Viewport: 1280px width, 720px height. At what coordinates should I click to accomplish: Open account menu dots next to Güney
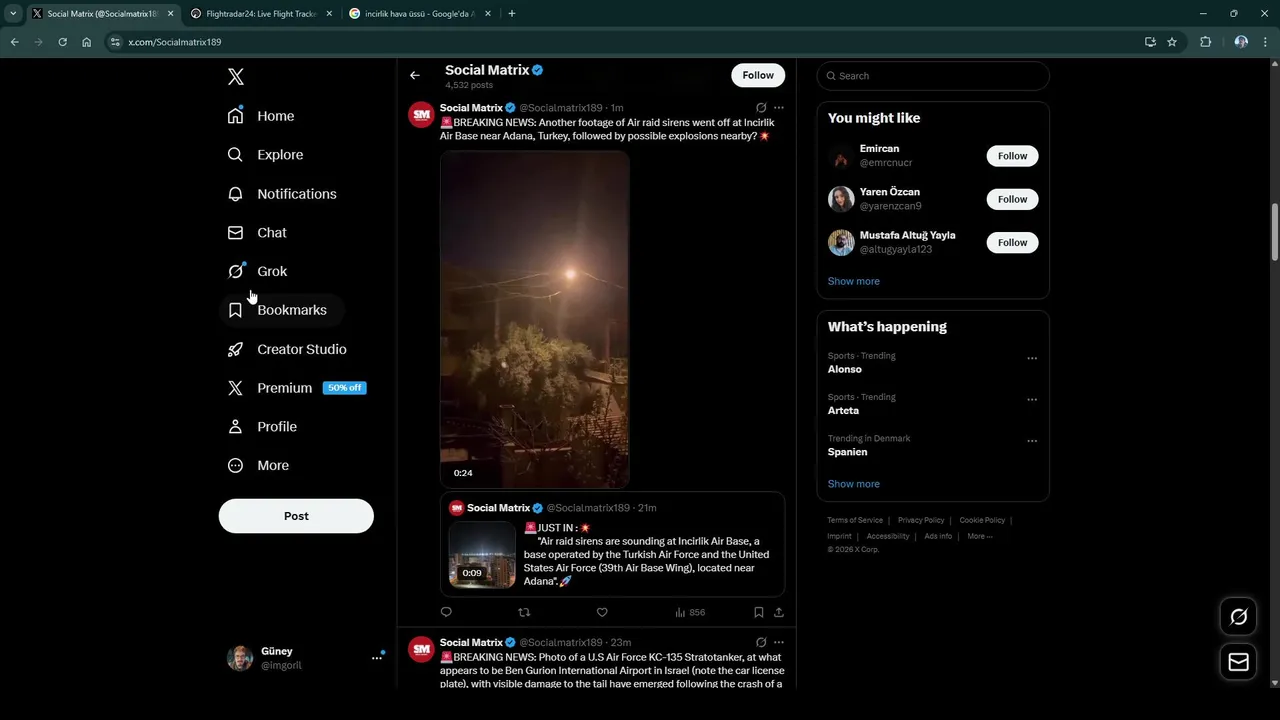377,657
